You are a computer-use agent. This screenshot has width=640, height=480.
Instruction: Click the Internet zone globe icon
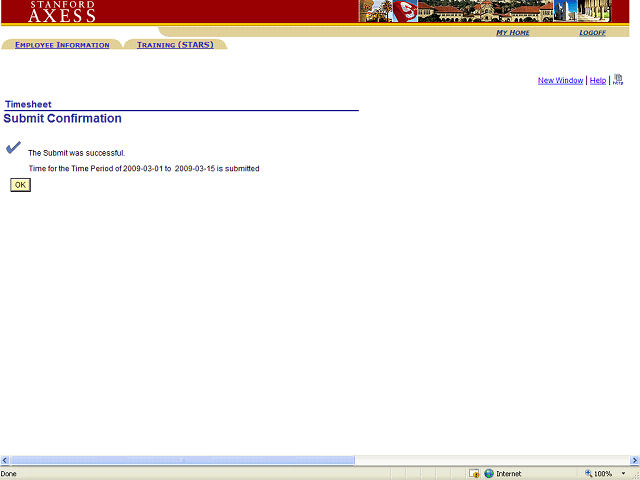click(489, 473)
